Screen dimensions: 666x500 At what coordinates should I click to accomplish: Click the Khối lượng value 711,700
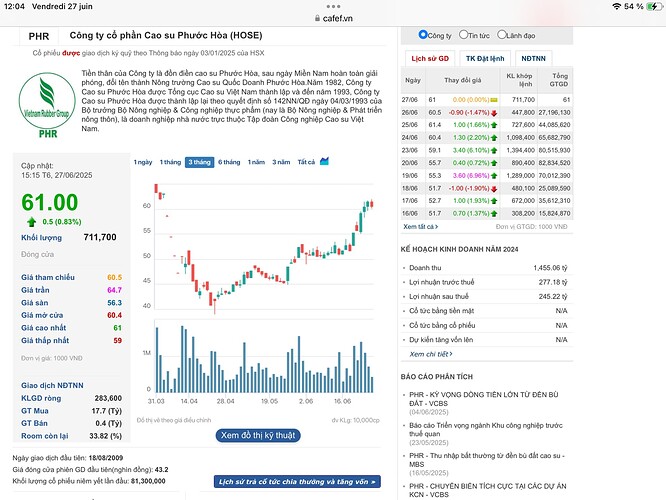[100, 237]
